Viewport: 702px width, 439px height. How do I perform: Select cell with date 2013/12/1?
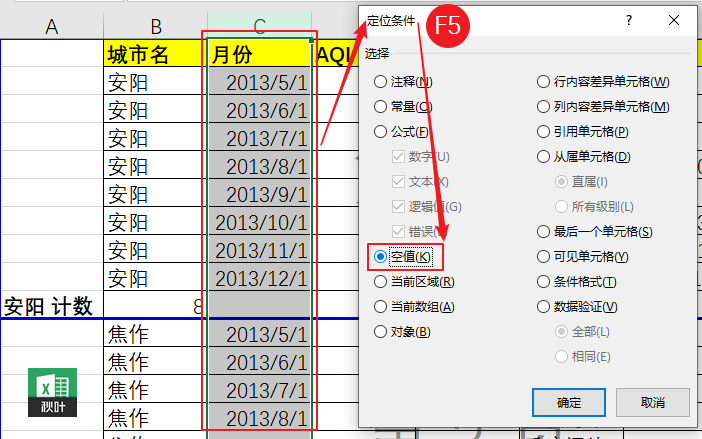click(x=260, y=277)
